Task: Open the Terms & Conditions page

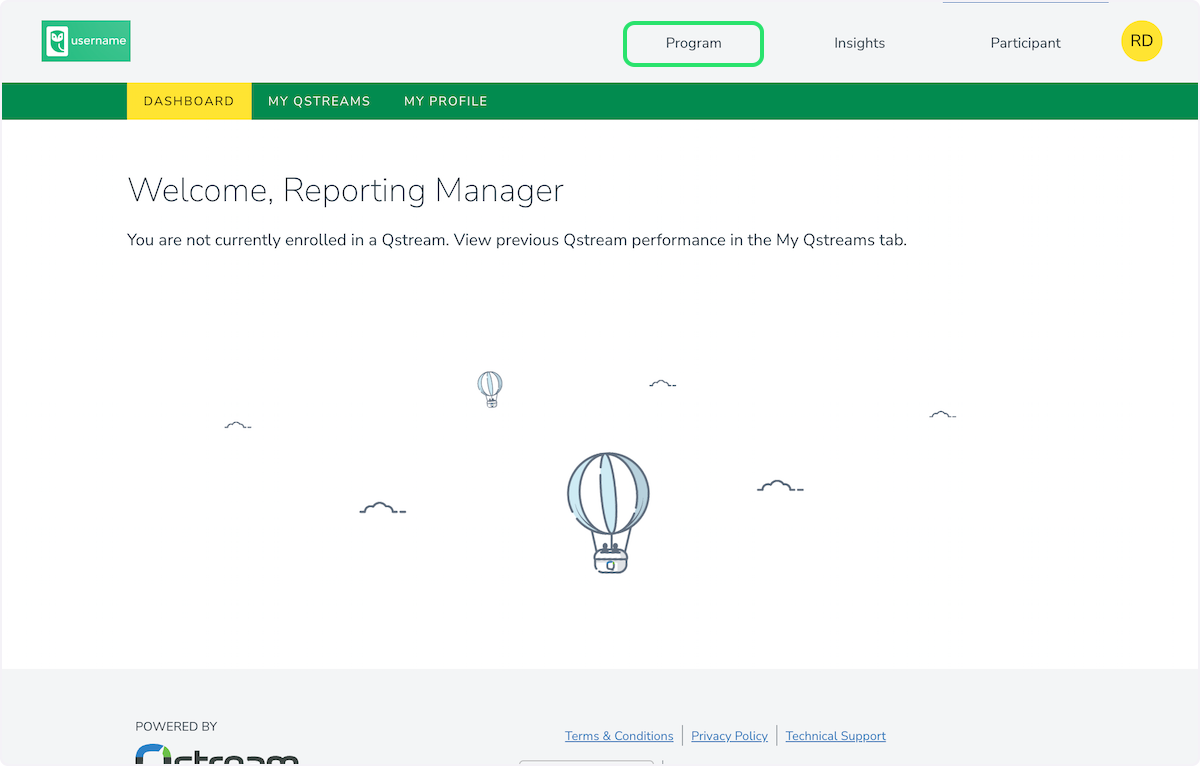Action: (618, 736)
